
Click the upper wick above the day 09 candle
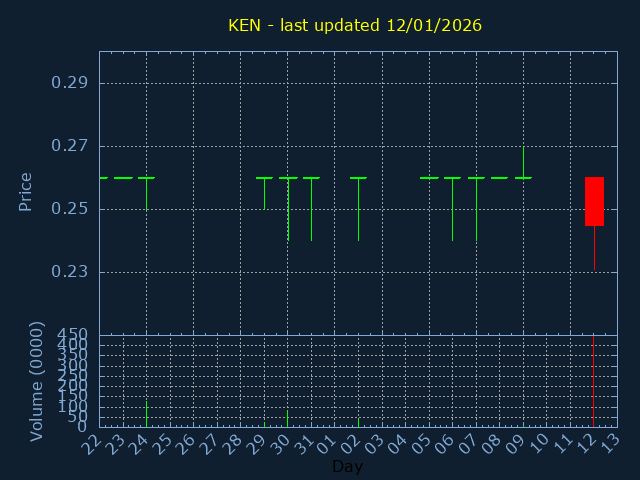pyautogui.click(x=523, y=162)
